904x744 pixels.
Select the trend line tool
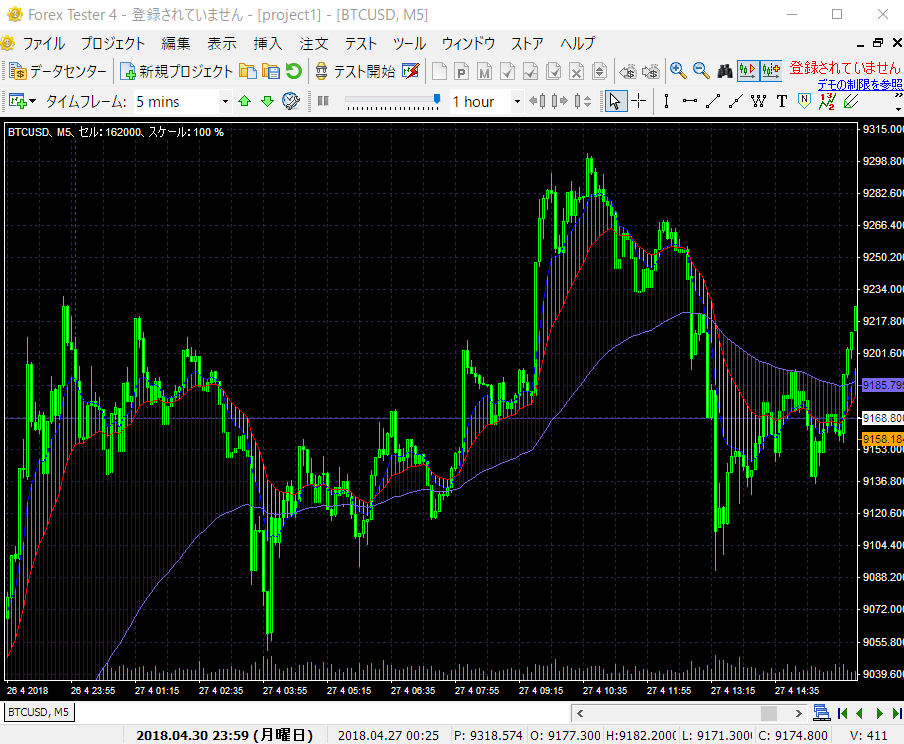point(713,102)
